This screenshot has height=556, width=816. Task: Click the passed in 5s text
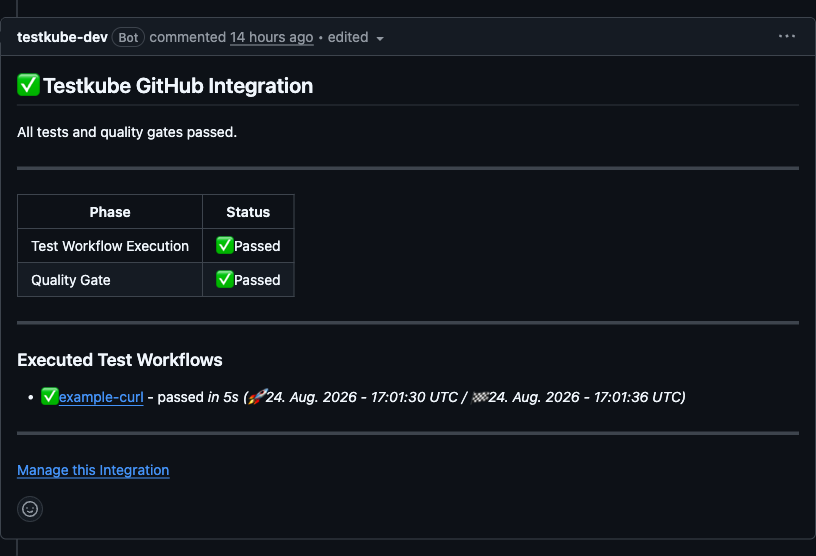tap(198, 397)
